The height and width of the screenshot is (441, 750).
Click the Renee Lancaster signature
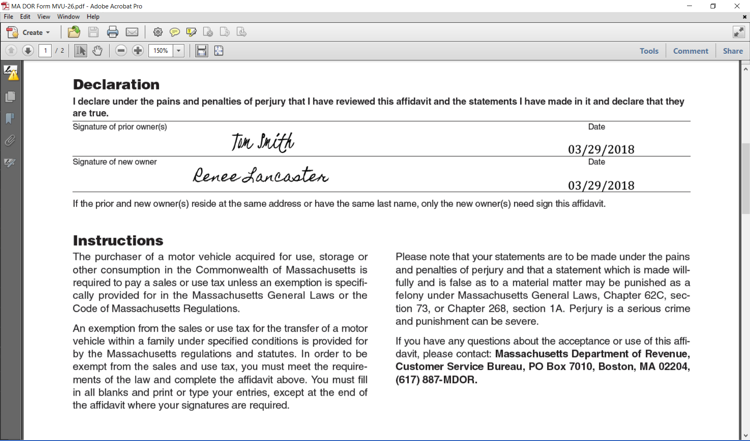[x=260, y=176]
